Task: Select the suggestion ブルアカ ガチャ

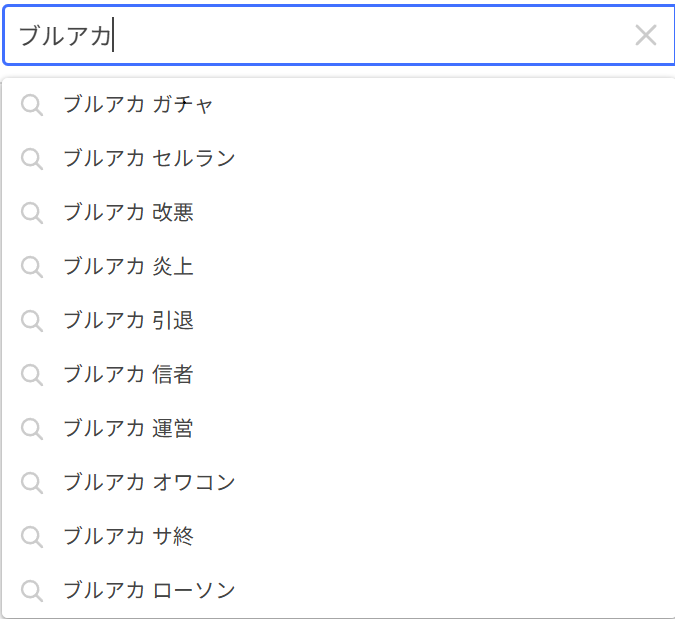Action: [338, 105]
